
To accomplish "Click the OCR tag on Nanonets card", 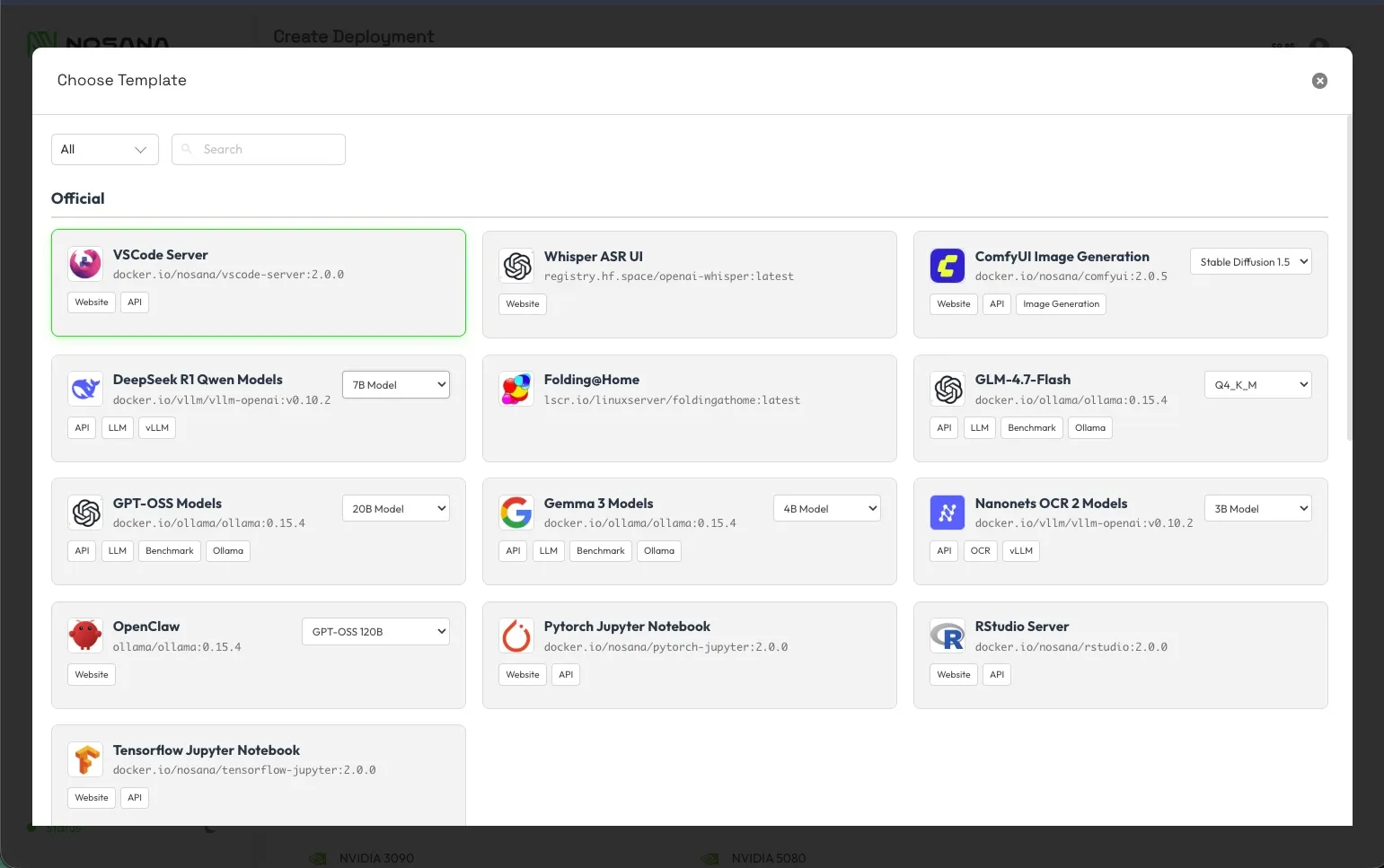I will pyautogui.click(x=981, y=551).
